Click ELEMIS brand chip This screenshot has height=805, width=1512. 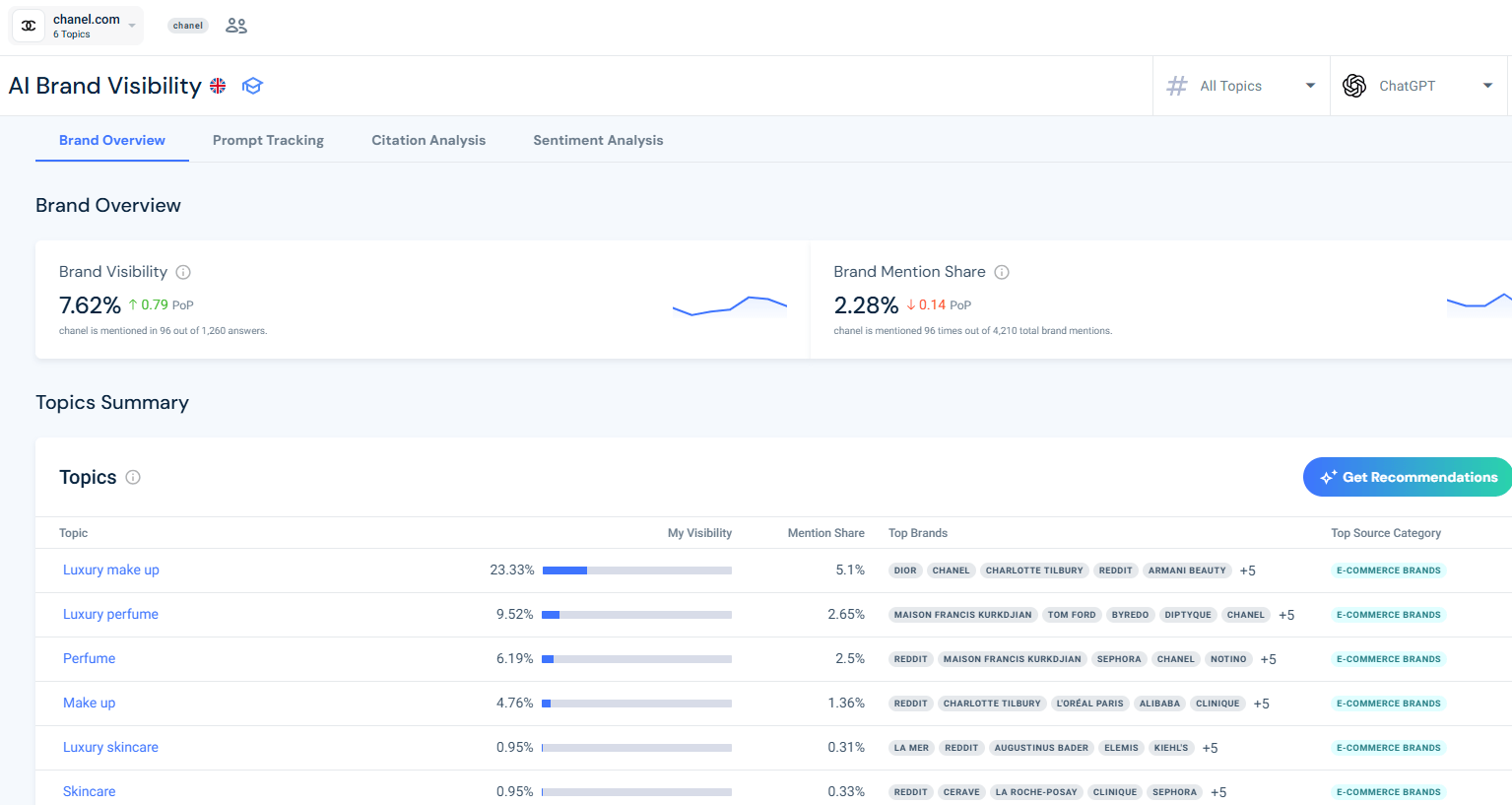(1121, 748)
